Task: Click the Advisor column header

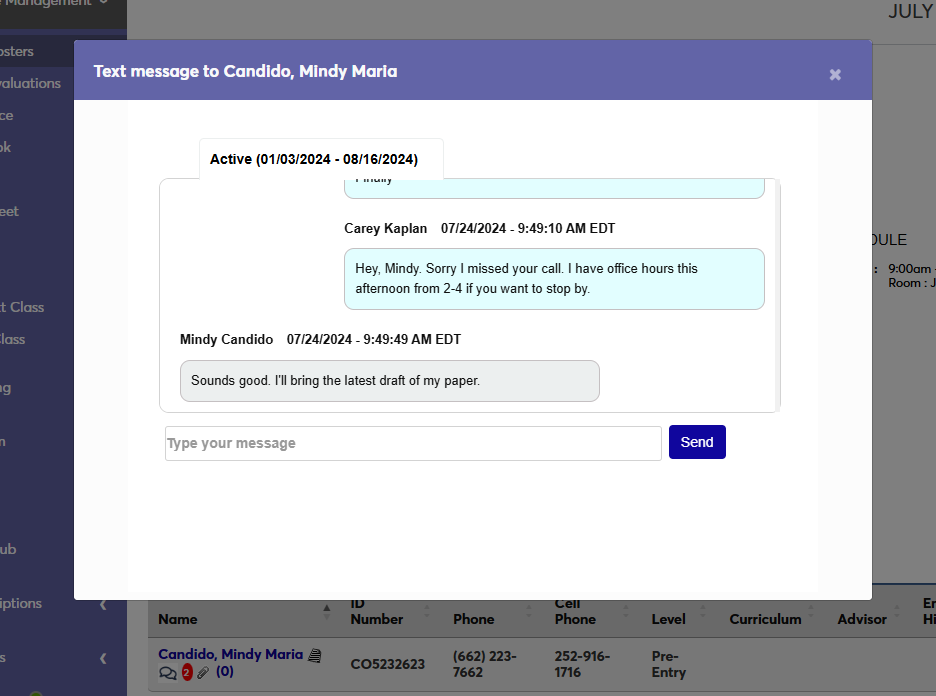Action: [862, 619]
